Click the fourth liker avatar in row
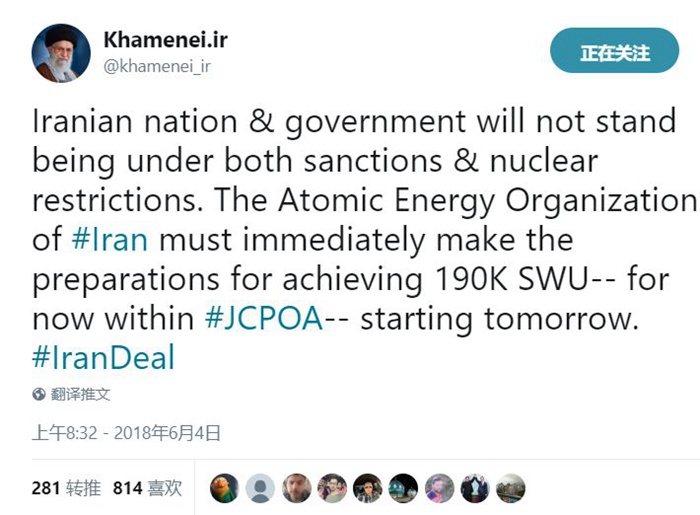700x515 pixels. (x=332, y=488)
